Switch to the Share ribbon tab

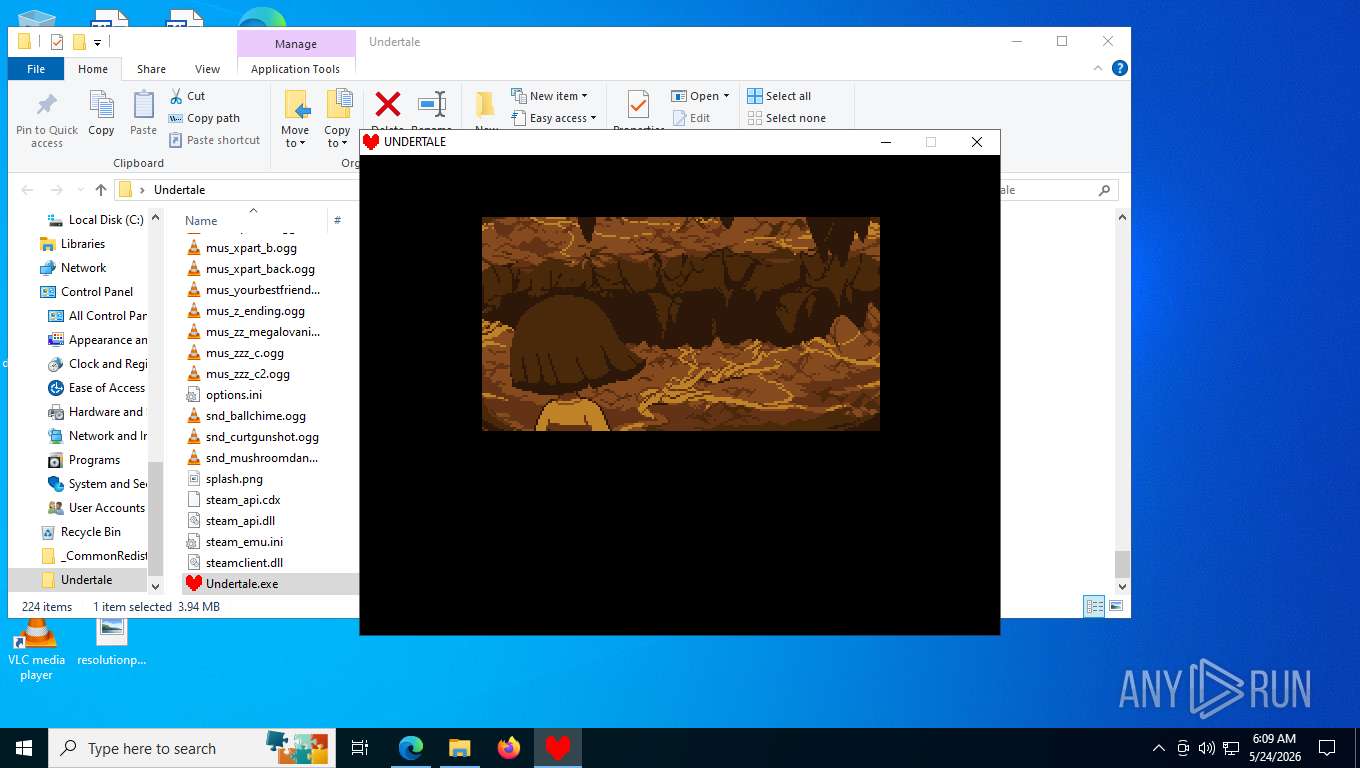tap(151, 69)
